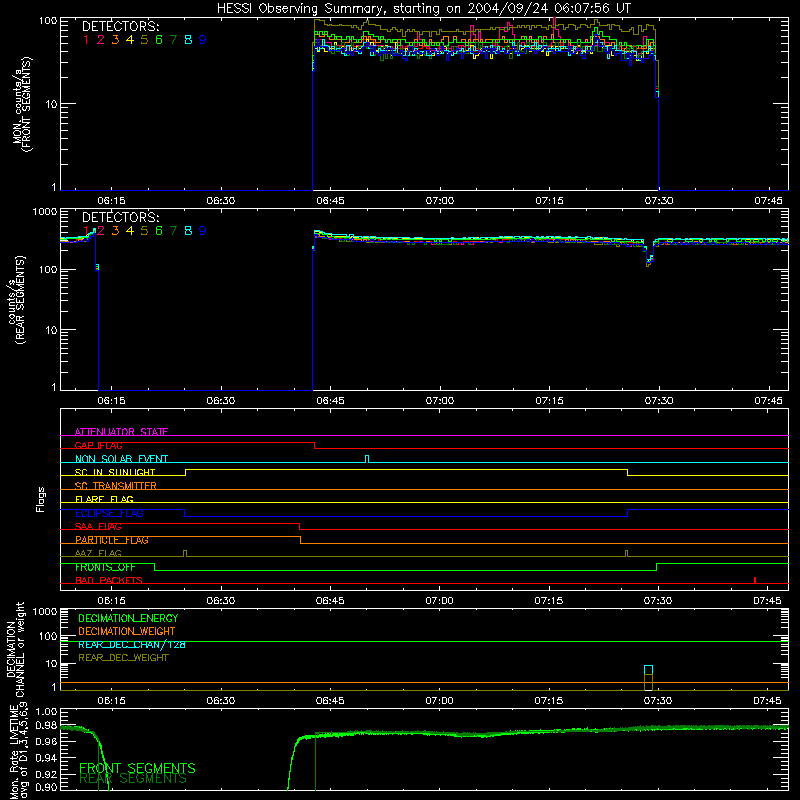Click the ATTENUATOR_STATE flag label

tap(121, 432)
